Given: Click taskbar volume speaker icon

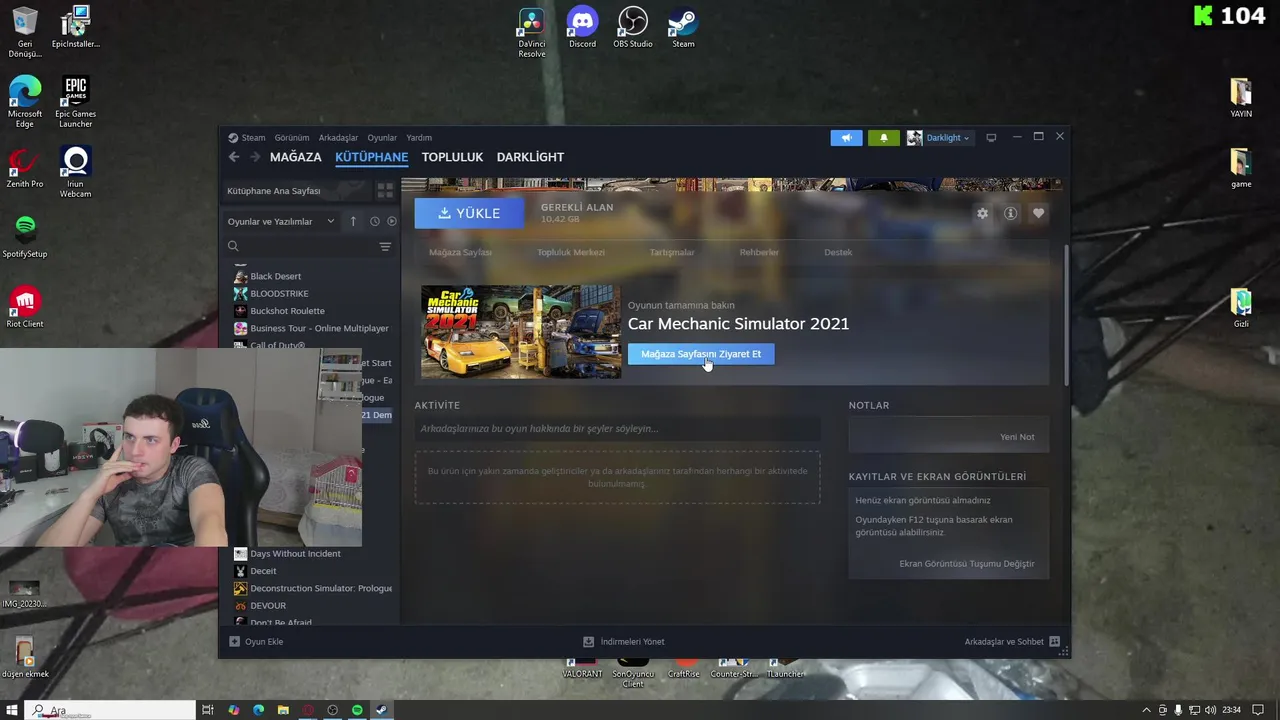Looking at the screenshot, I should click(x=1211, y=710).
